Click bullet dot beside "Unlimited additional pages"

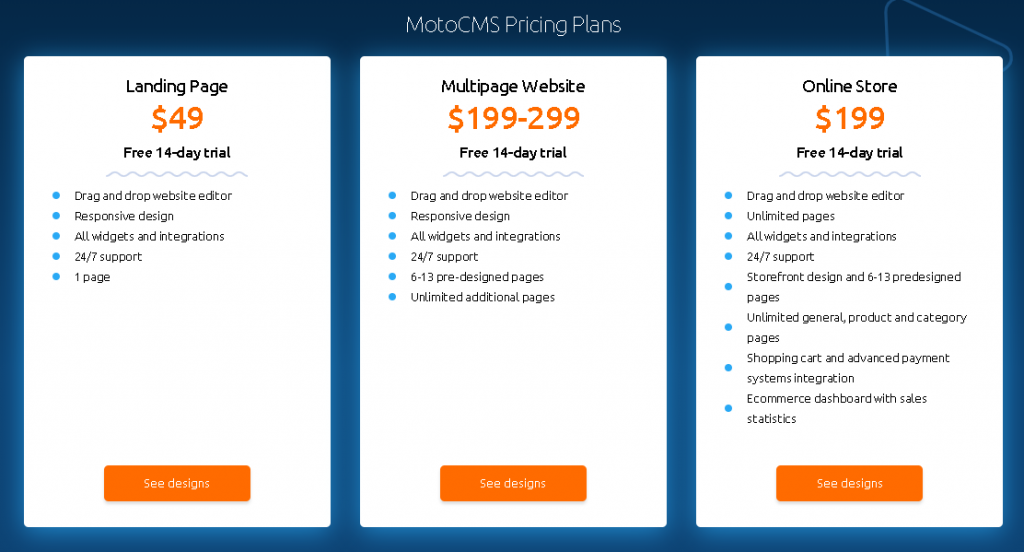393,297
